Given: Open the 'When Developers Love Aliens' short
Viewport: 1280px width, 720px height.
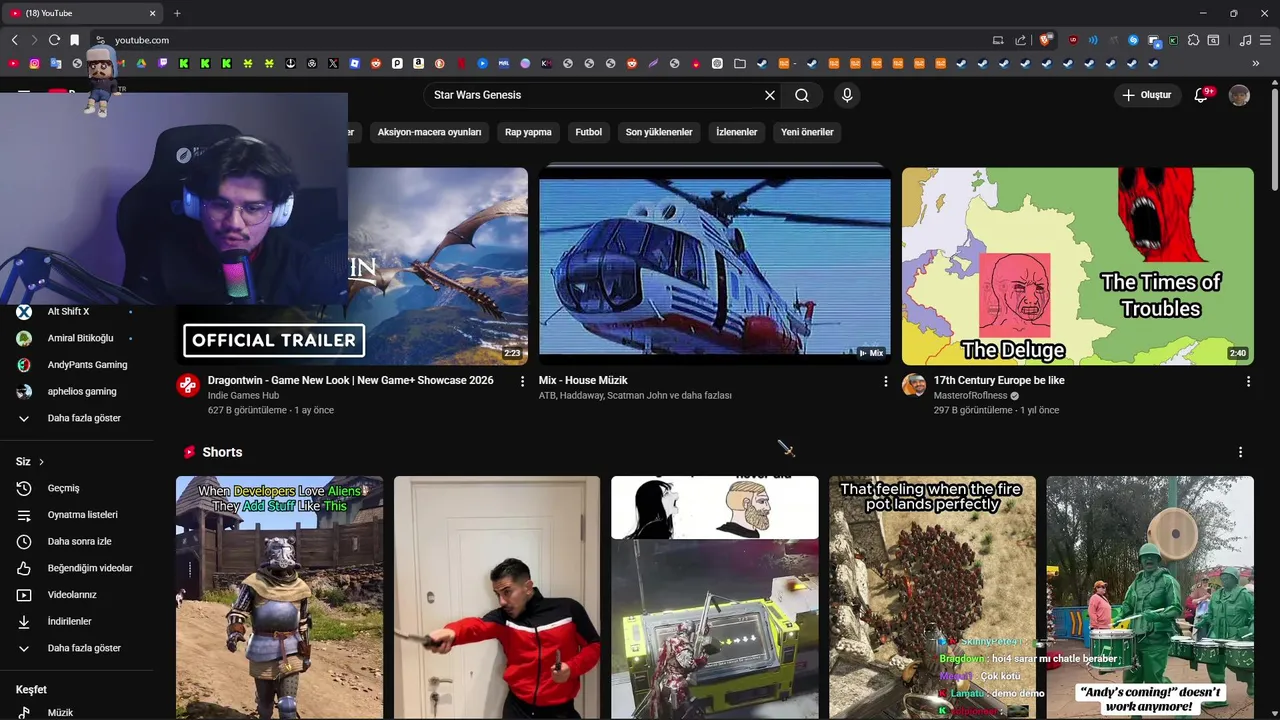Looking at the screenshot, I should pos(279,597).
